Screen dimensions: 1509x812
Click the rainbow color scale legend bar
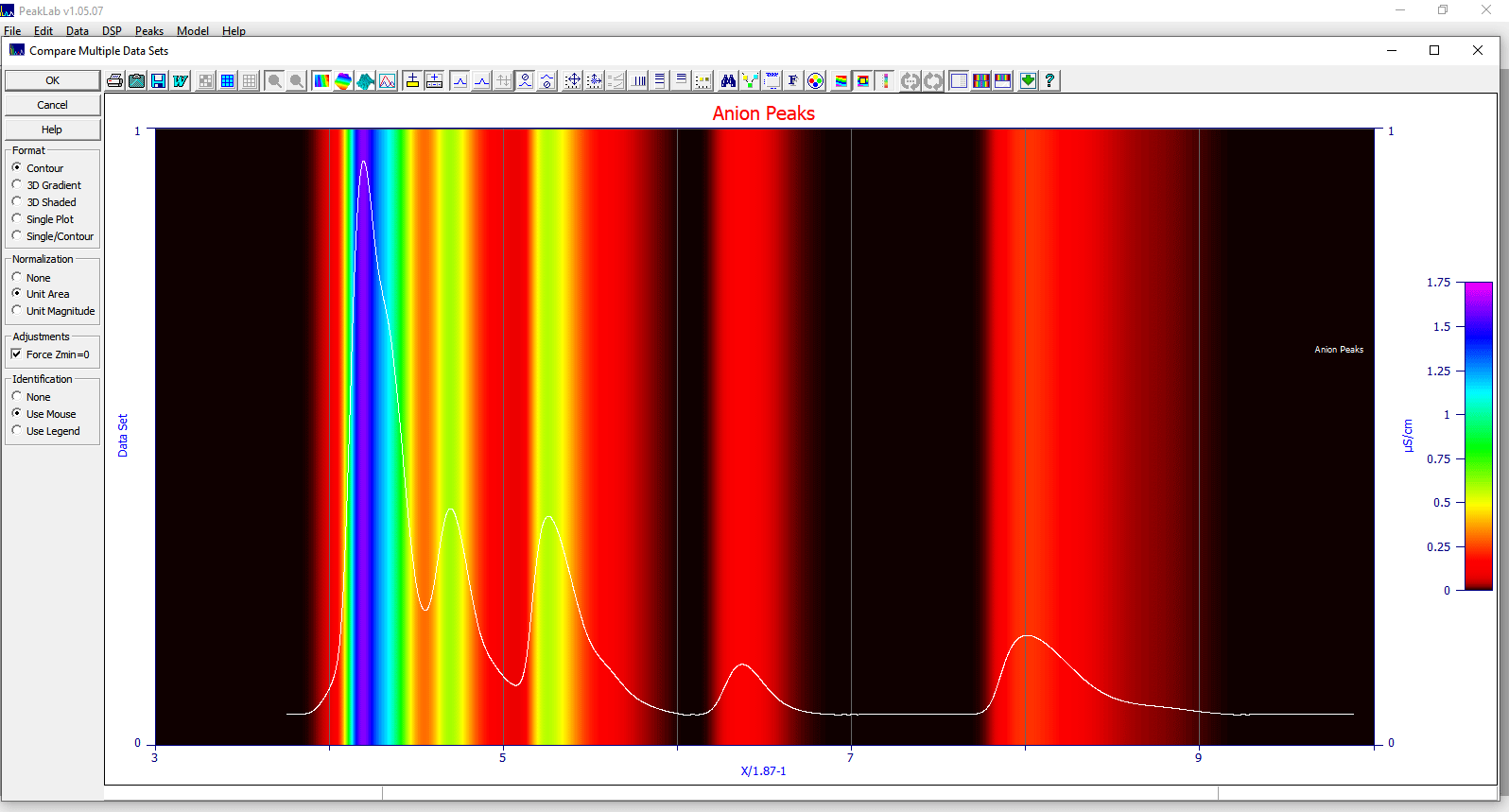[1479, 436]
